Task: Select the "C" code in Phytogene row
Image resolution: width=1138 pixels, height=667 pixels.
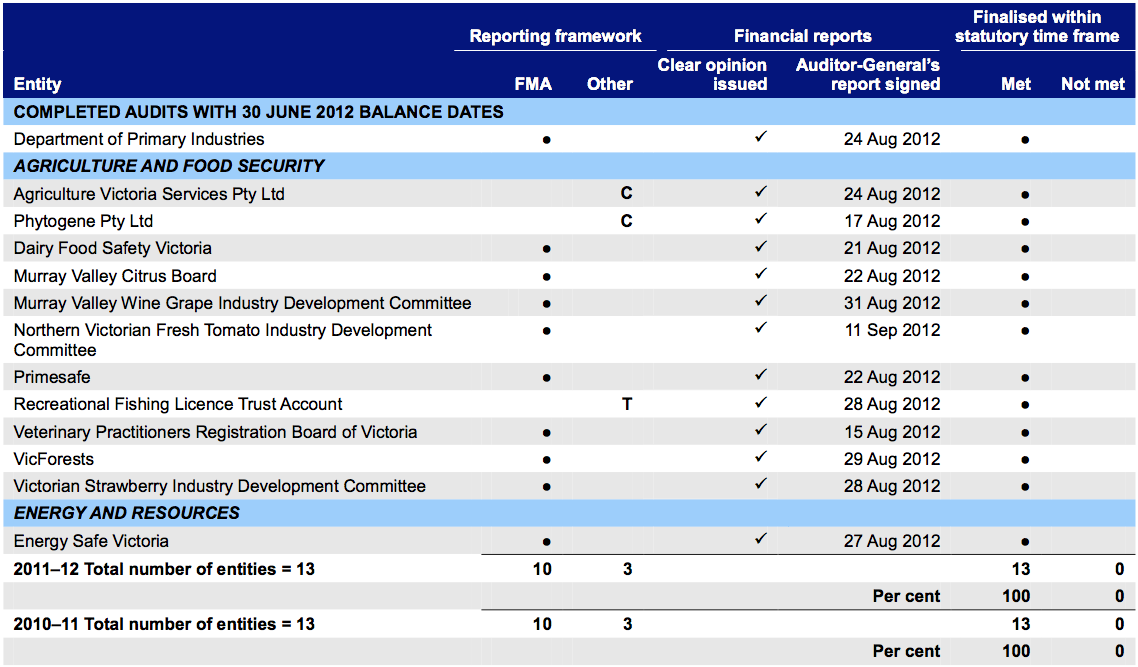Action: click(626, 221)
